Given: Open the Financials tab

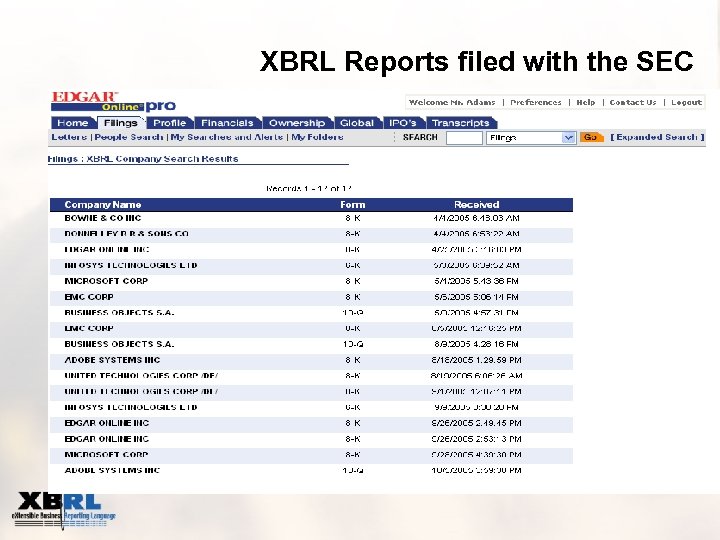Looking at the screenshot, I should pos(227,123).
